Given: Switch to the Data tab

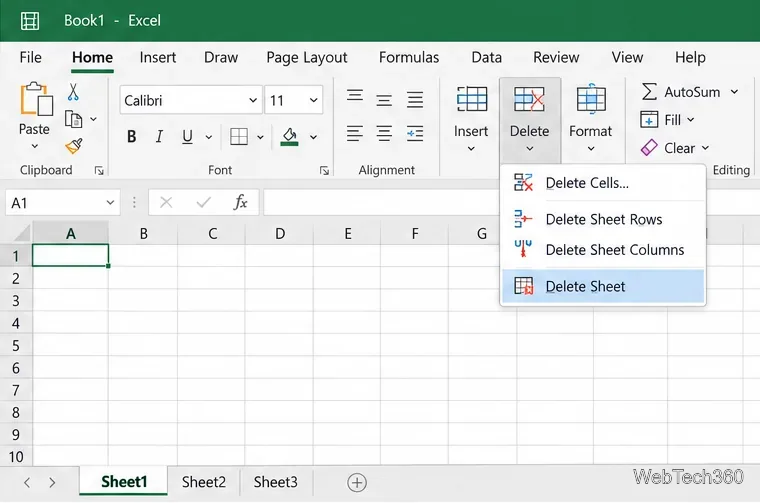Looking at the screenshot, I should [x=487, y=58].
